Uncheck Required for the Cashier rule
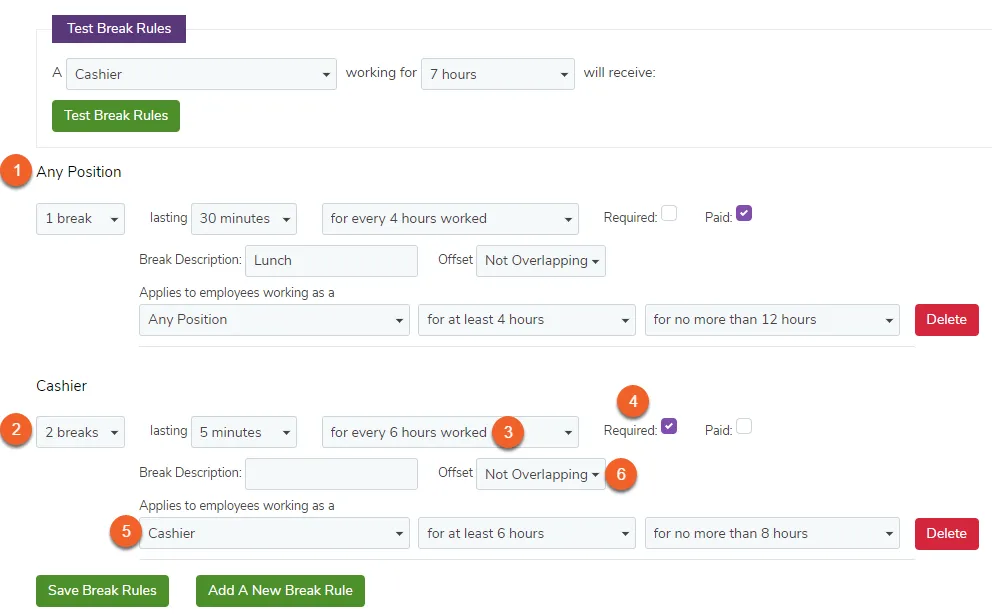 click(669, 426)
